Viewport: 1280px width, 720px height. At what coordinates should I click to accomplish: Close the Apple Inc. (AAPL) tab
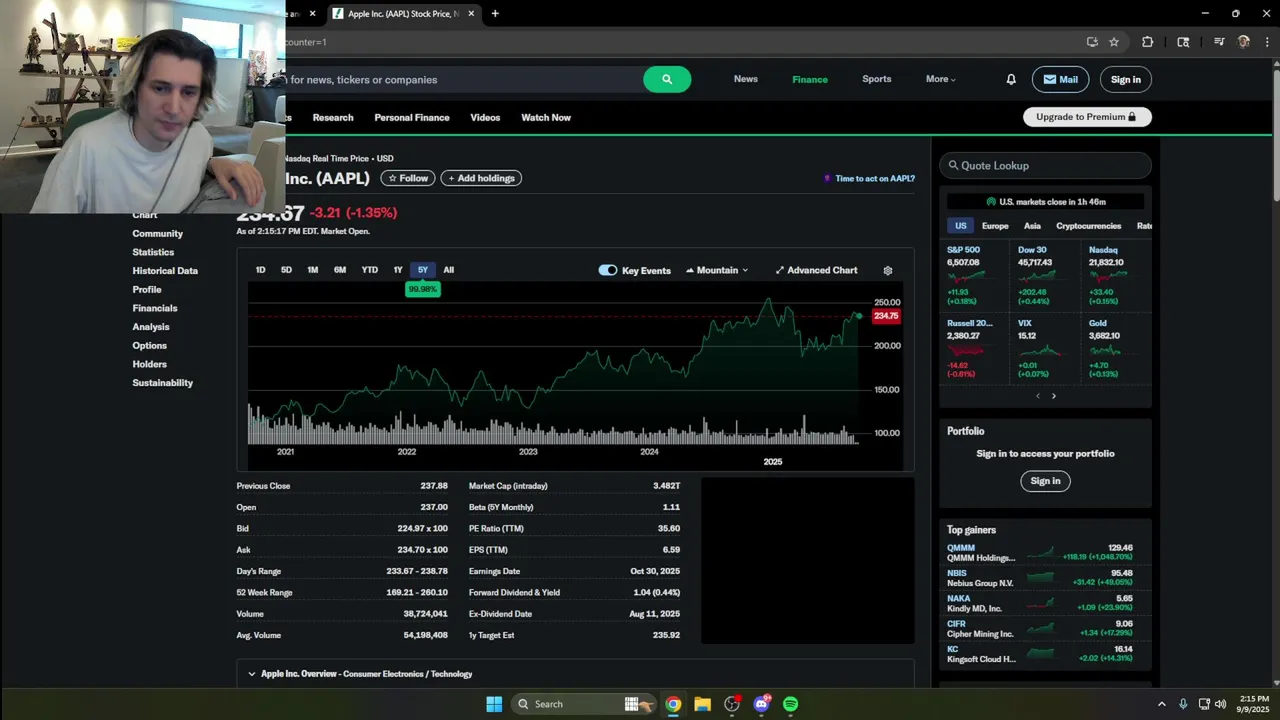click(x=471, y=13)
